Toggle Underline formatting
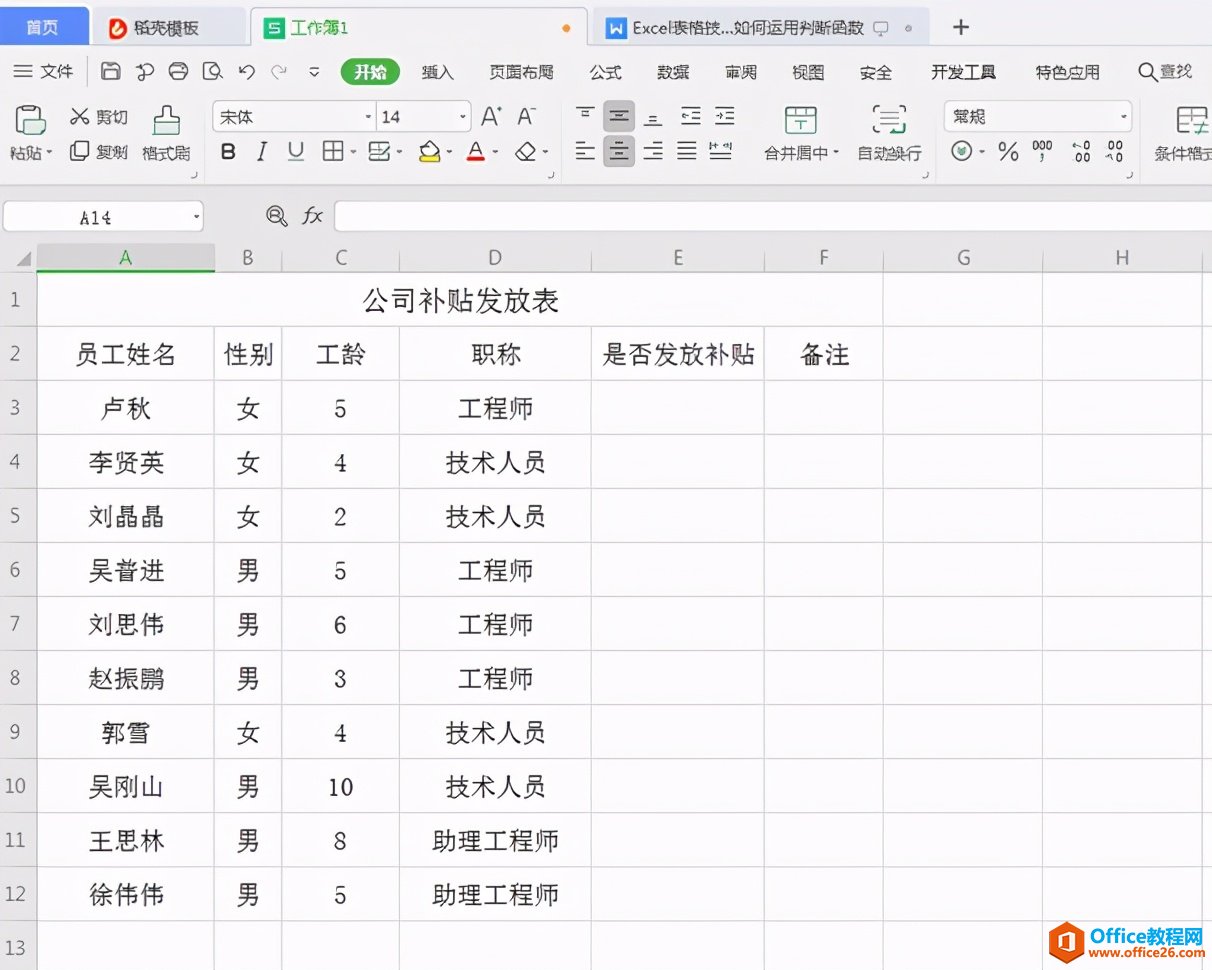 pyautogui.click(x=296, y=152)
